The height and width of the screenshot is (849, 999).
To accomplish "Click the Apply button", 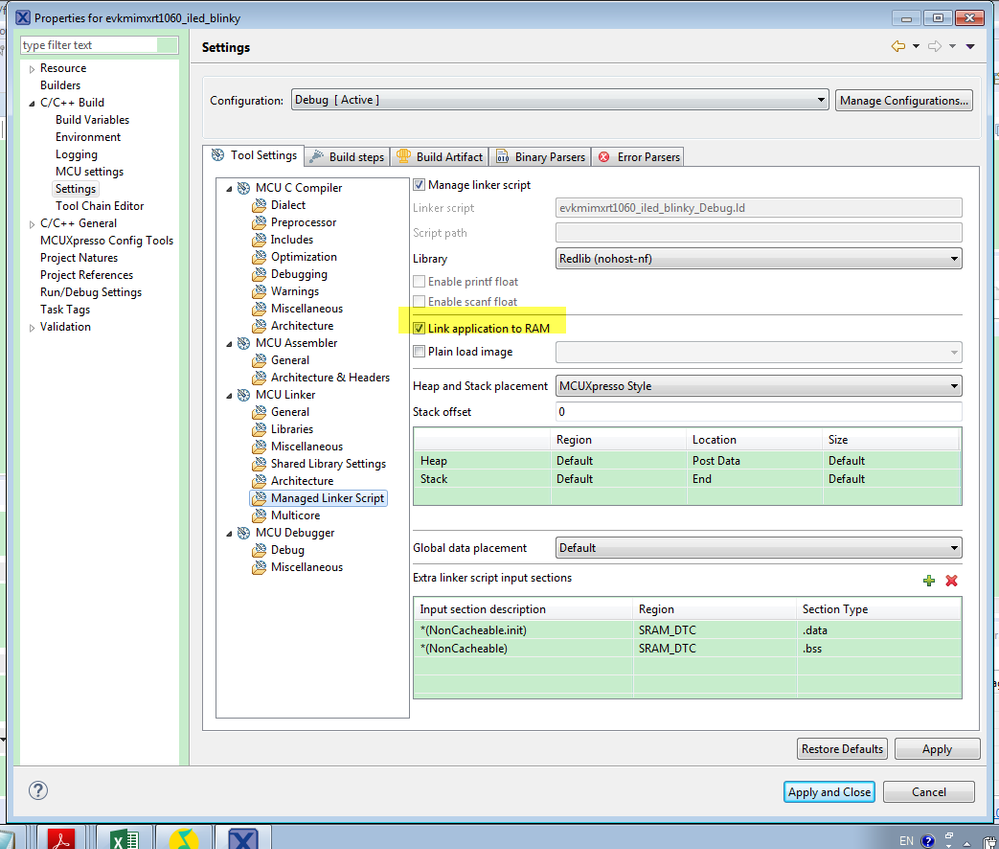I will pyautogui.click(x=937, y=749).
